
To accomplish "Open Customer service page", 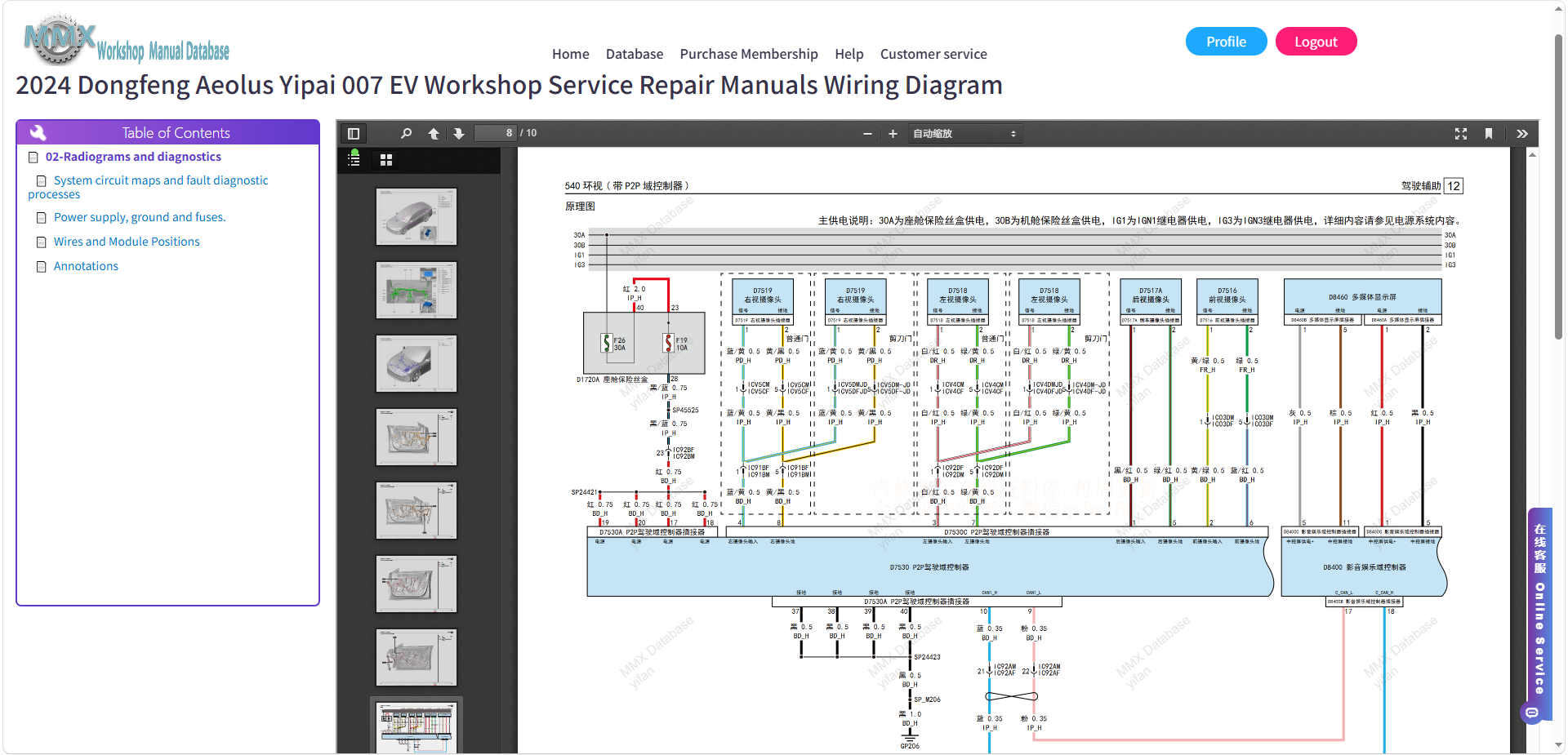I will coord(933,54).
